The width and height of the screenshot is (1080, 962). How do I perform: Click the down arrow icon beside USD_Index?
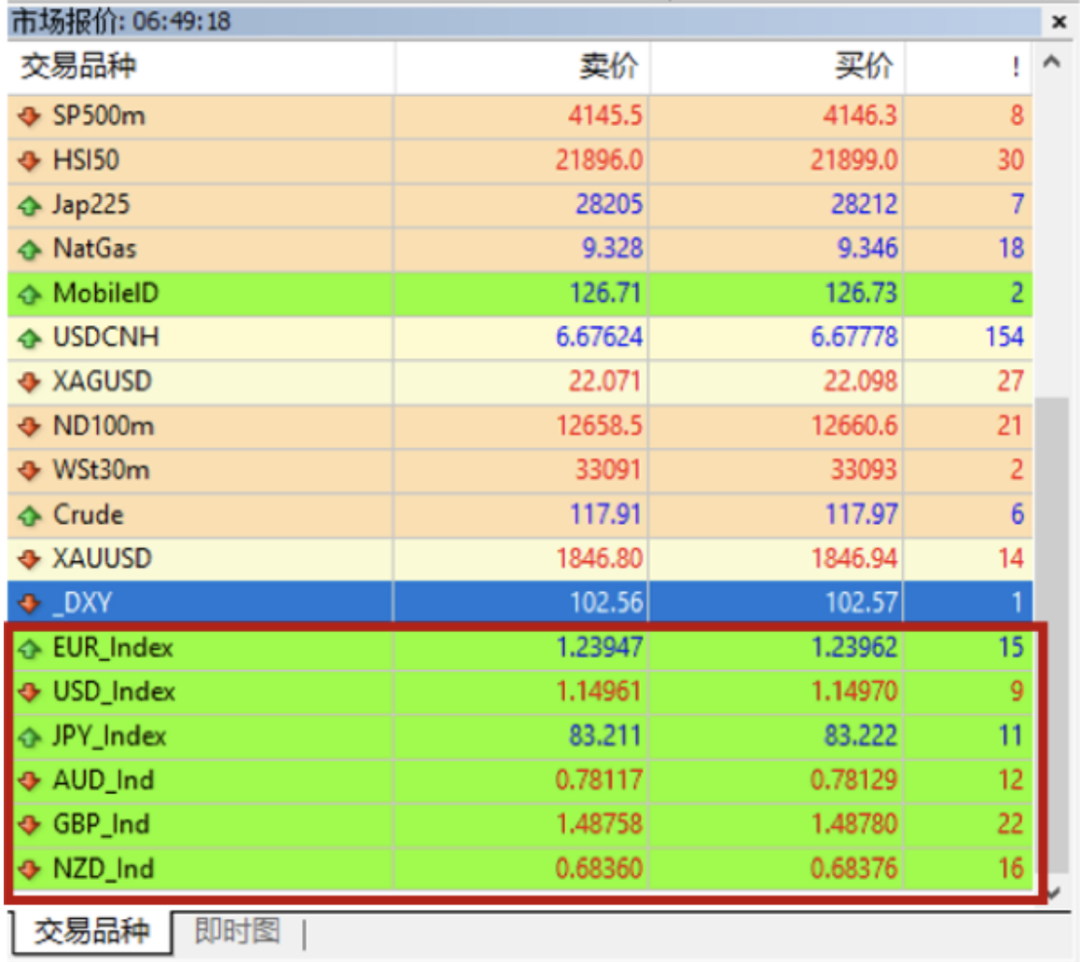click(30, 692)
